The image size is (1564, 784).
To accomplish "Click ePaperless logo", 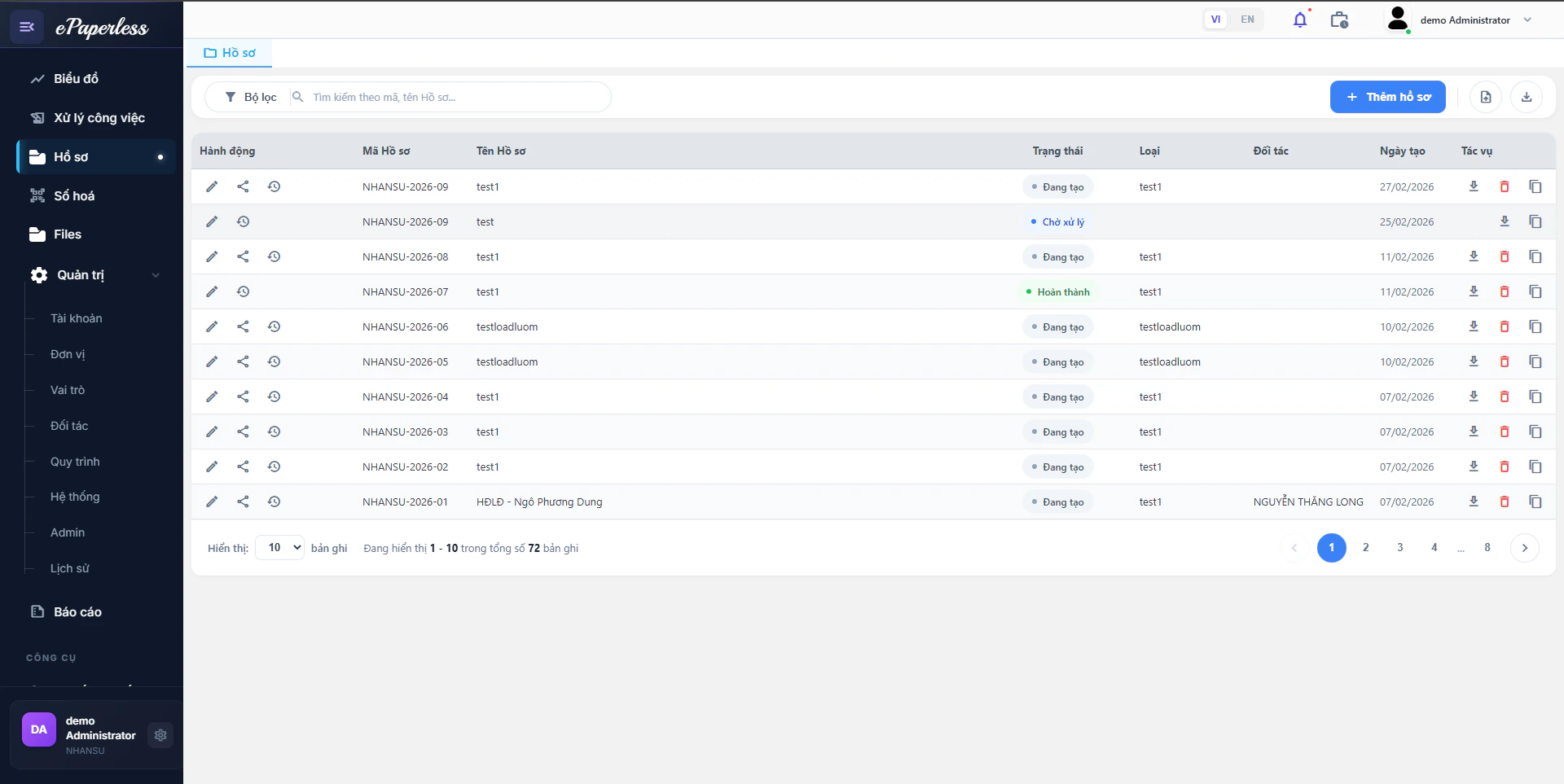I will pos(102,28).
